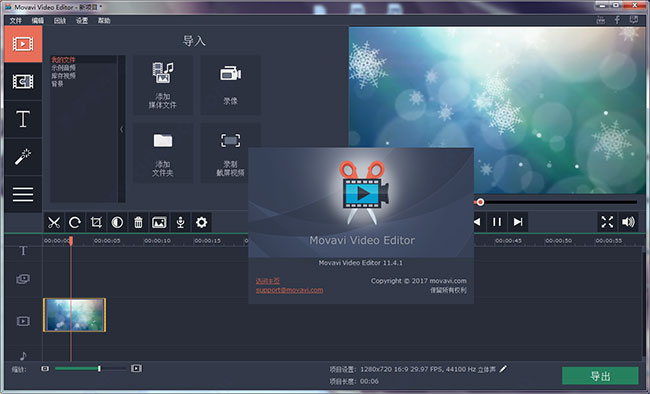This screenshot has height=394, width=650.
Task: Click the YouTube icon in the top bar
Action: click(601, 20)
